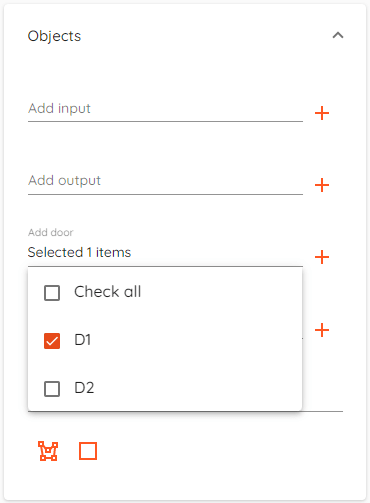370x503 pixels.
Task: Click the small 'Add door' field label
Action: coord(51,232)
